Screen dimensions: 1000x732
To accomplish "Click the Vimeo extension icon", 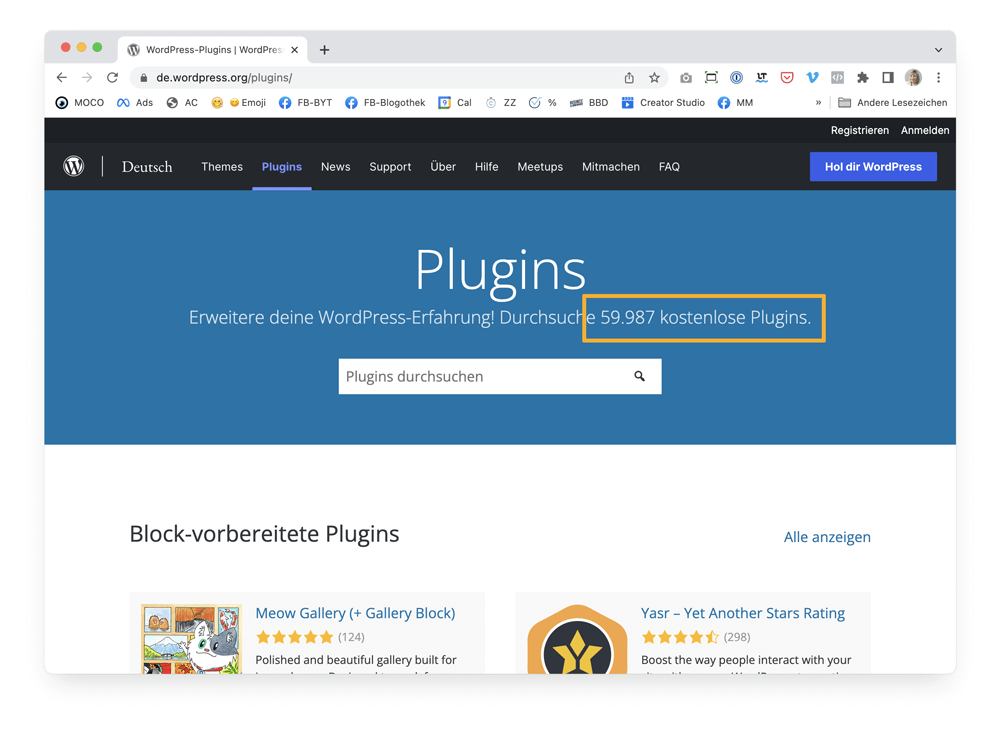I will click(x=812, y=78).
